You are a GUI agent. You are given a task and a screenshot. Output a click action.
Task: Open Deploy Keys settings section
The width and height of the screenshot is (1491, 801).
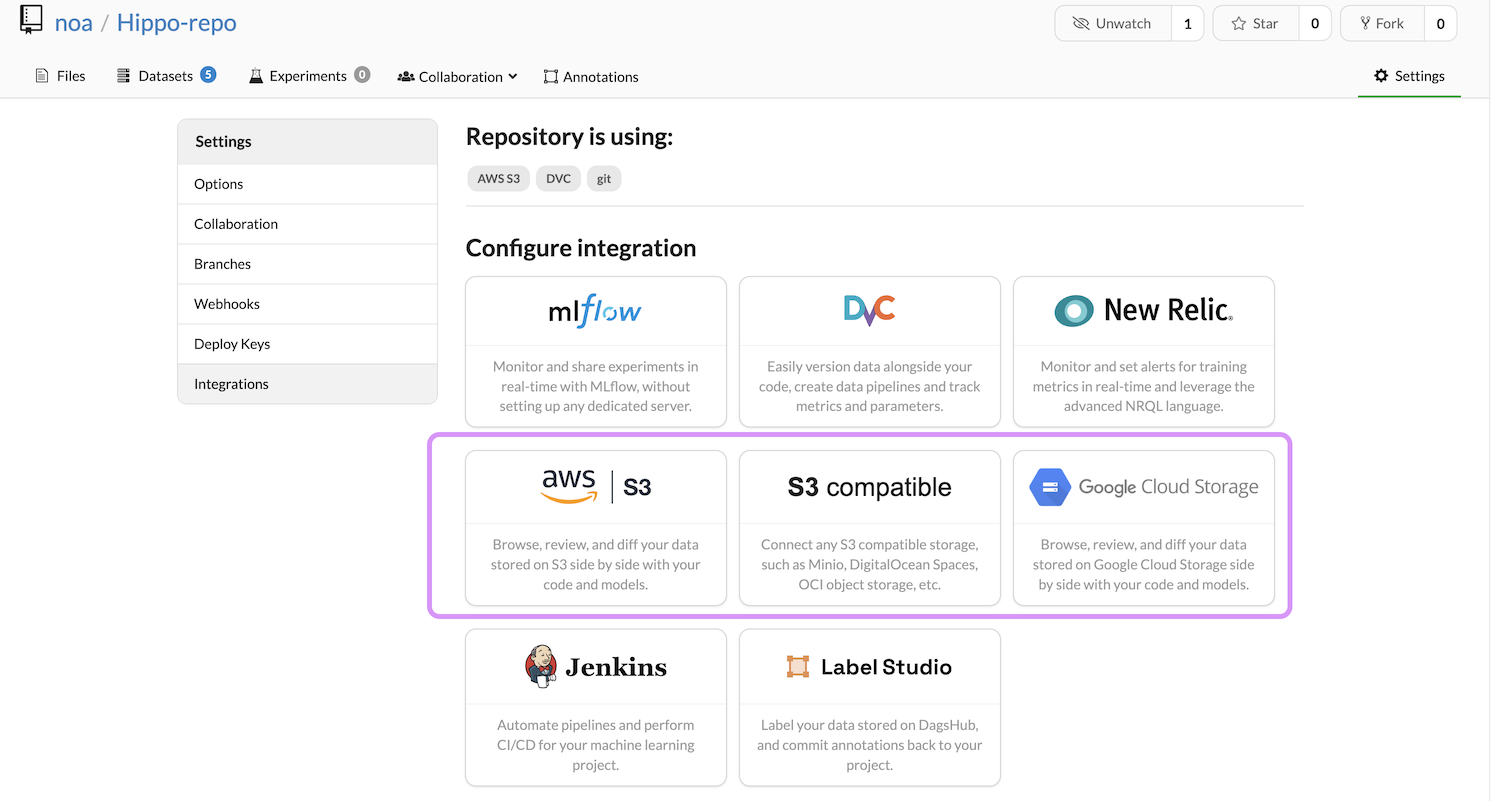(x=232, y=344)
